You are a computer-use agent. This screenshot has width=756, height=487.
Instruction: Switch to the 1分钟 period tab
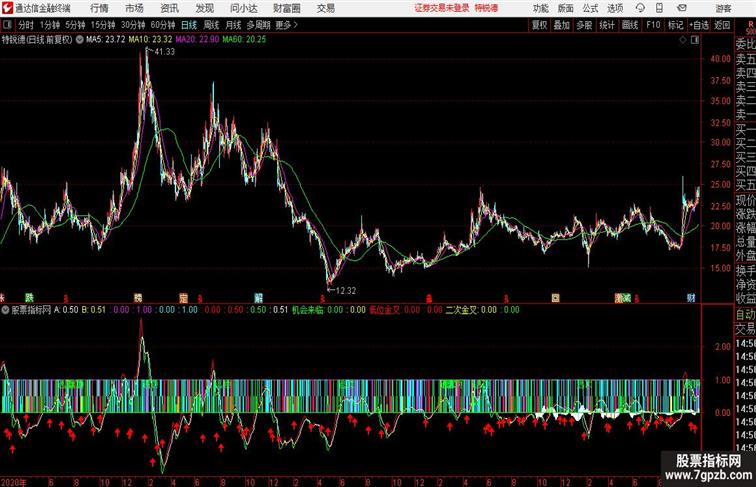pyautogui.click(x=50, y=25)
